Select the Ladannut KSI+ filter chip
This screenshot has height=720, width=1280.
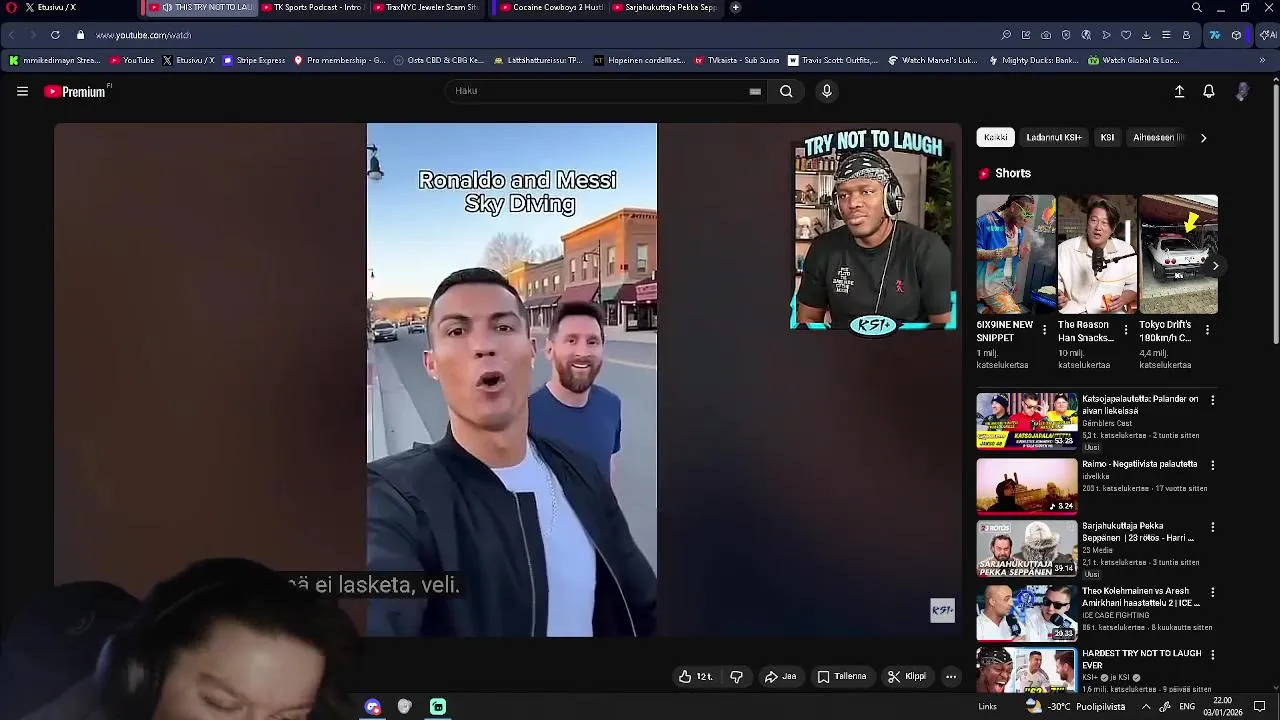[x=1054, y=137]
